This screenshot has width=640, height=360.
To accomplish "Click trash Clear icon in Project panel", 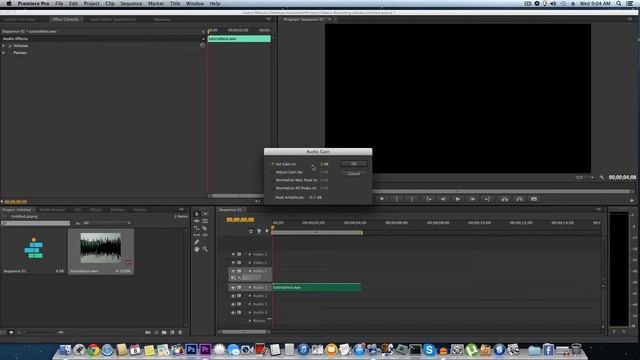I will tap(180, 333).
